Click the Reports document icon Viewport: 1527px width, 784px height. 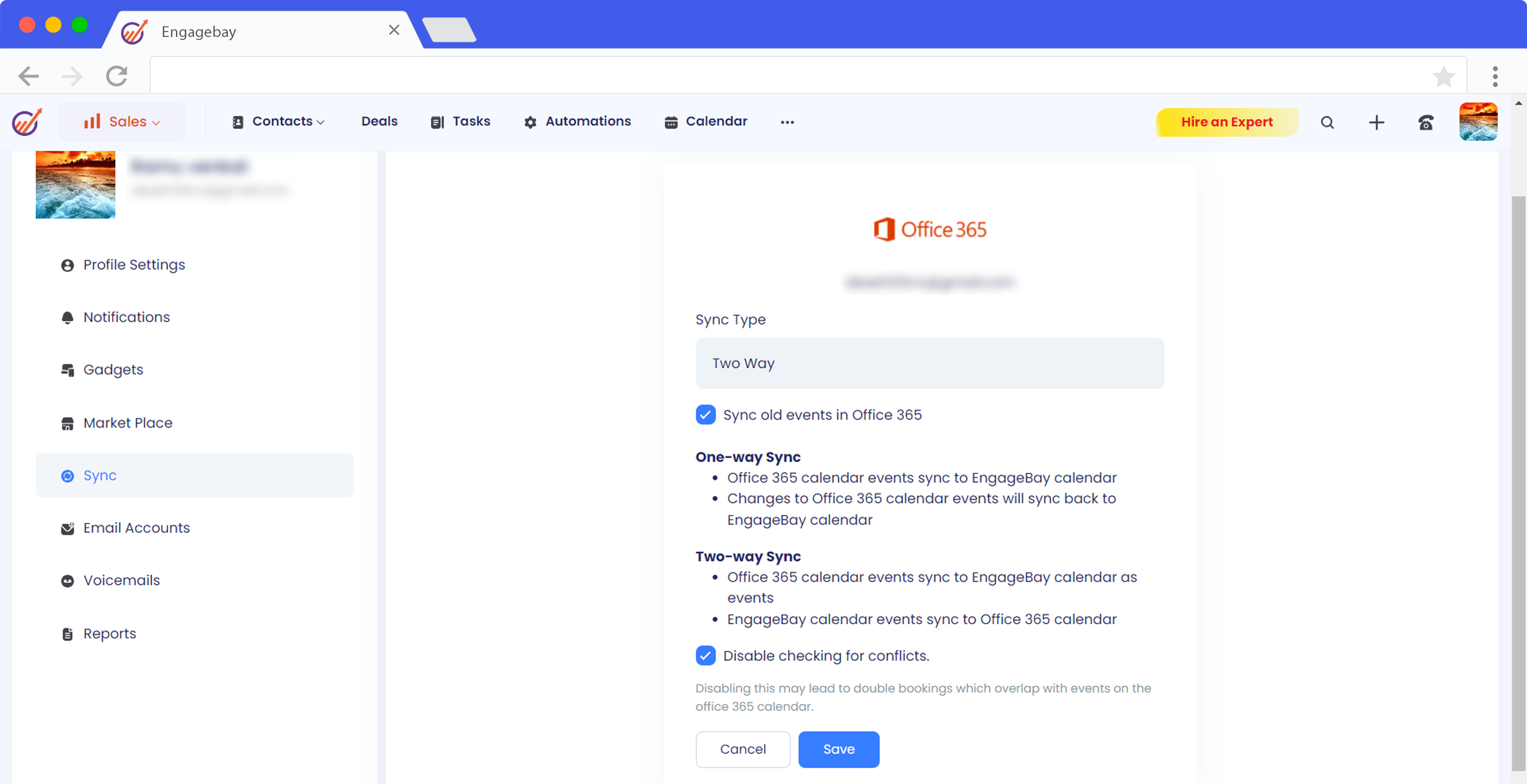[67, 634]
